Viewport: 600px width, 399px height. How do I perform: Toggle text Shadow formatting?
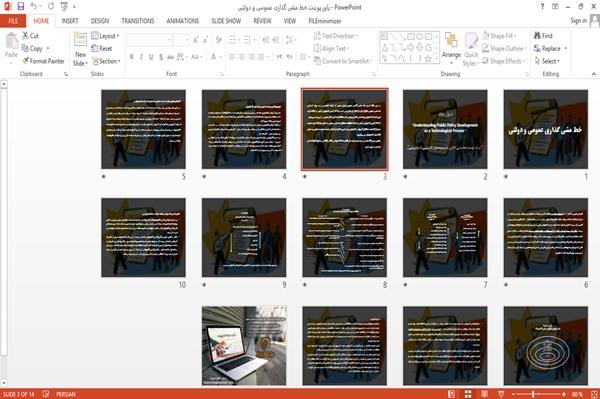point(161,57)
